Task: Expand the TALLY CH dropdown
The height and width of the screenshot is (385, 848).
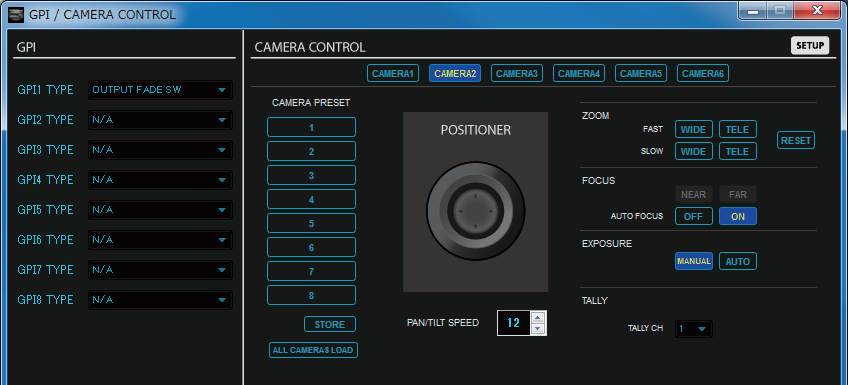Action: click(693, 329)
